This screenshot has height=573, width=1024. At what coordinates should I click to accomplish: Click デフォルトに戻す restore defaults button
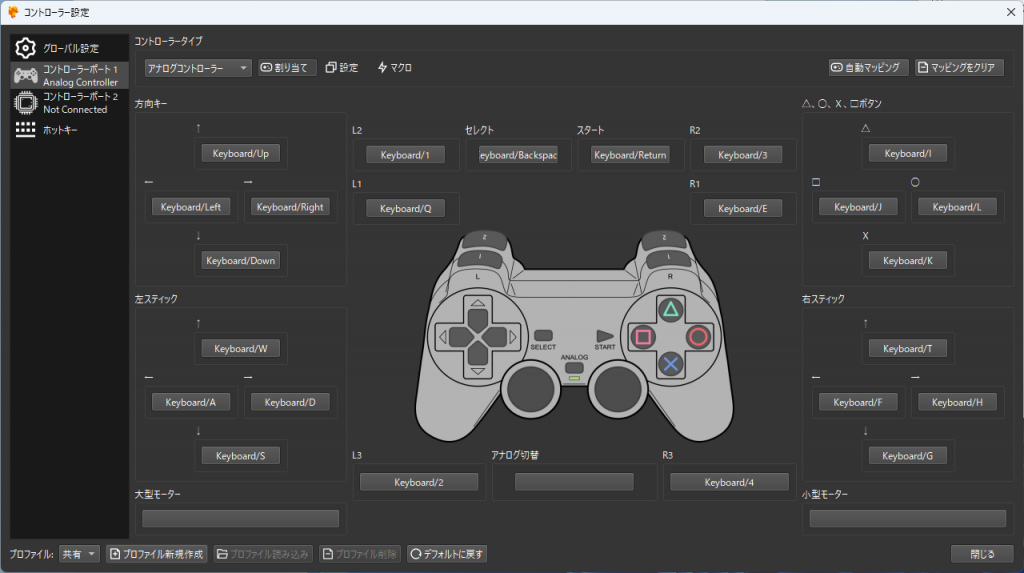[x=447, y=554]
